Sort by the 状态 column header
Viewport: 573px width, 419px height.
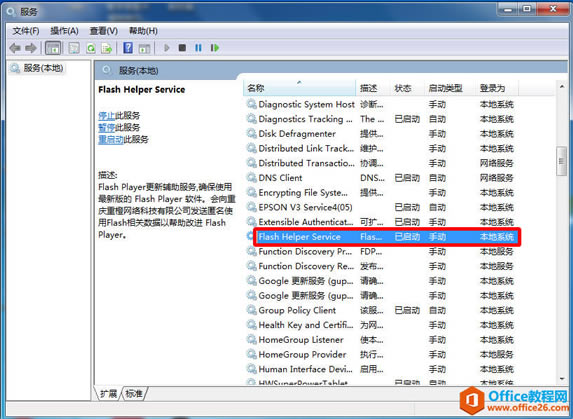[407, 88]
